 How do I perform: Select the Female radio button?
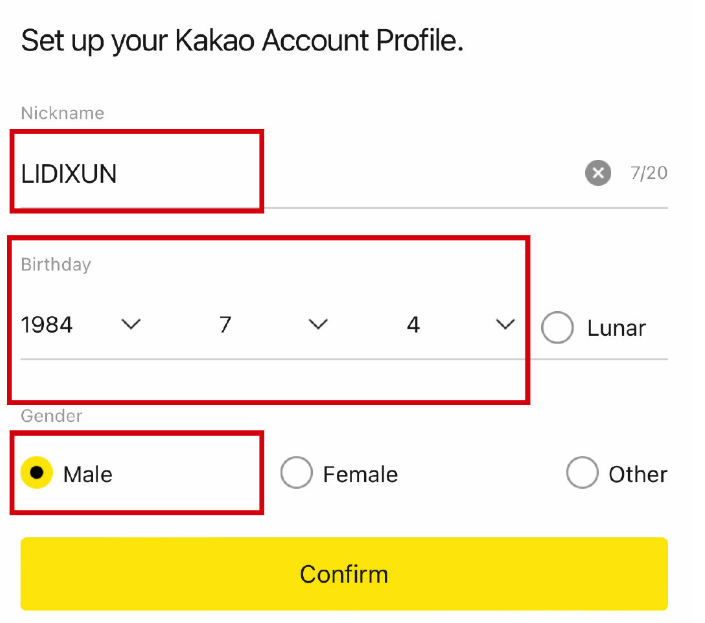[x=296, y=473]
